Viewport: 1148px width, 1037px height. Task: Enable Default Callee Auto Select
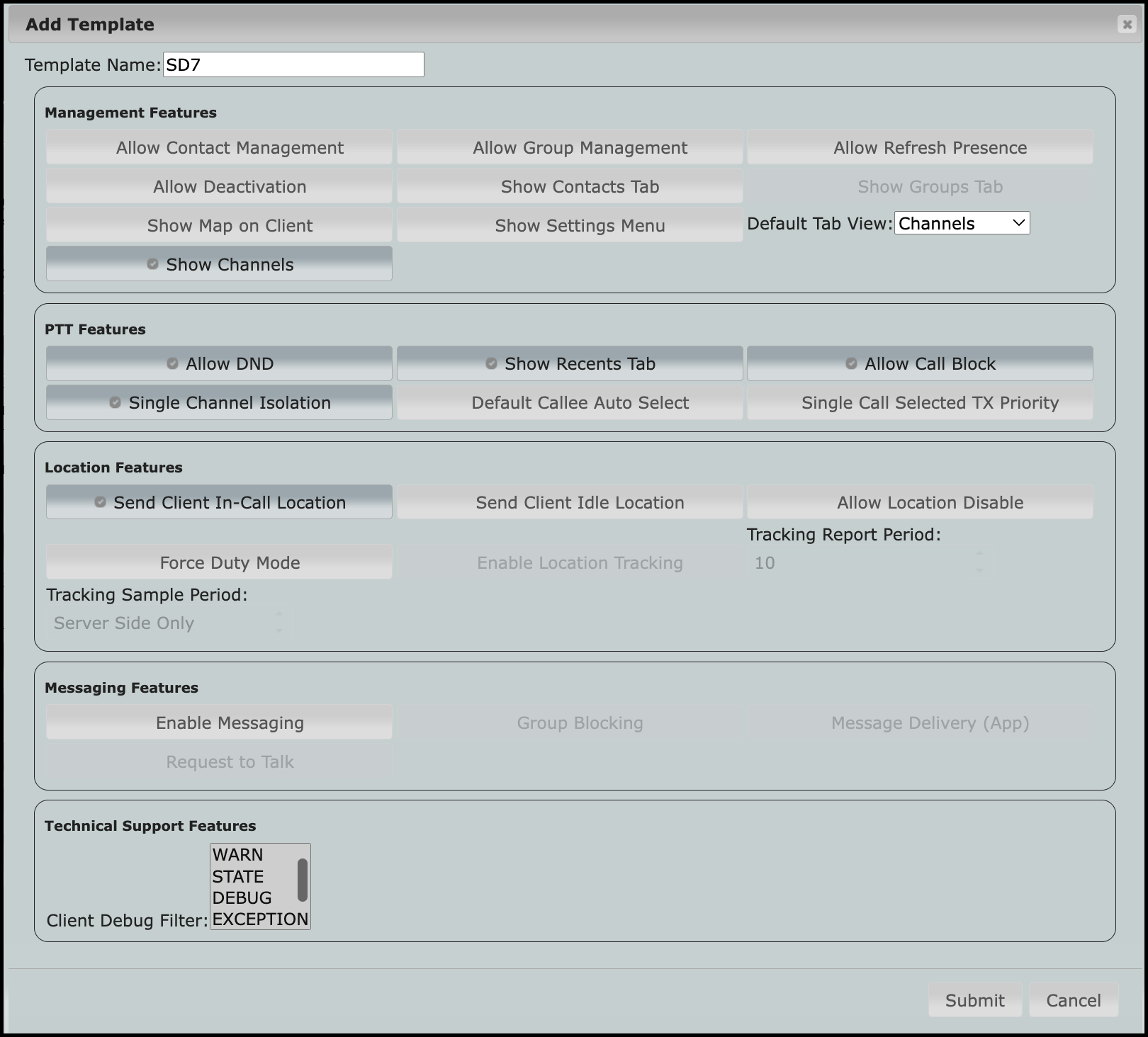click(x=569, y=402)
